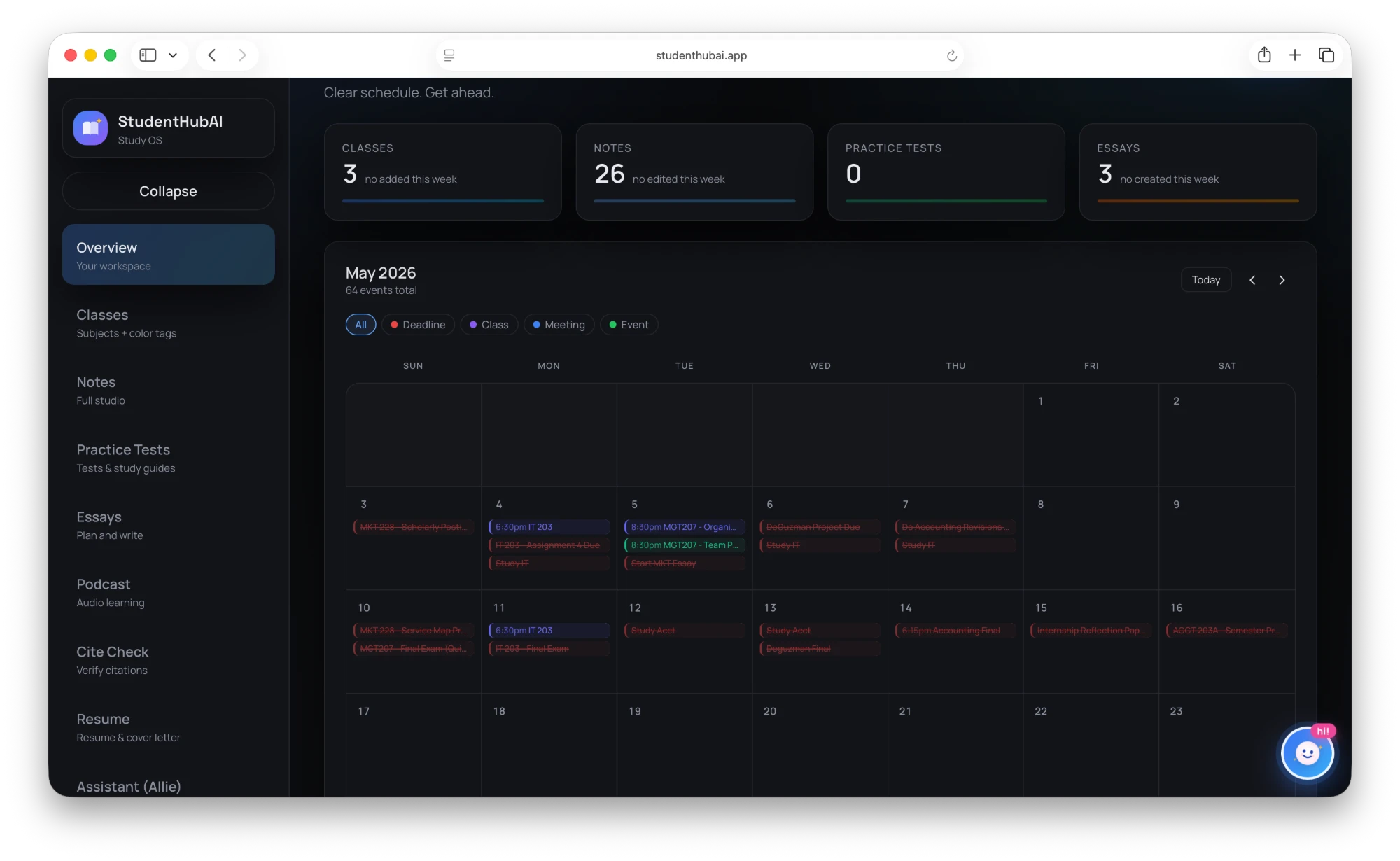Image resolution: width=1400 pixels, height=861 pixels.
Task: Expand the sidebar options dropdown arrow
Action: coord(173,55)
